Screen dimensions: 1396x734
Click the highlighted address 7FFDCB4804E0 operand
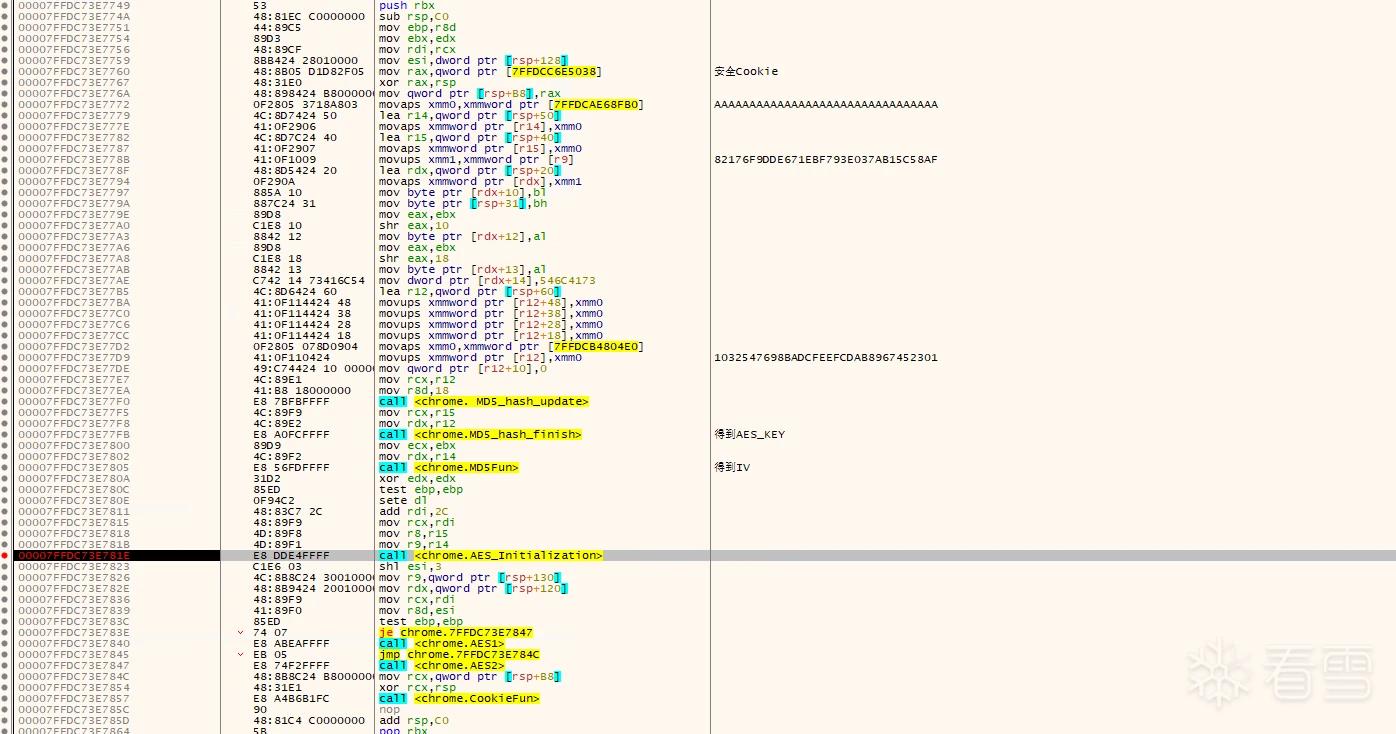[x=596, y=346]
